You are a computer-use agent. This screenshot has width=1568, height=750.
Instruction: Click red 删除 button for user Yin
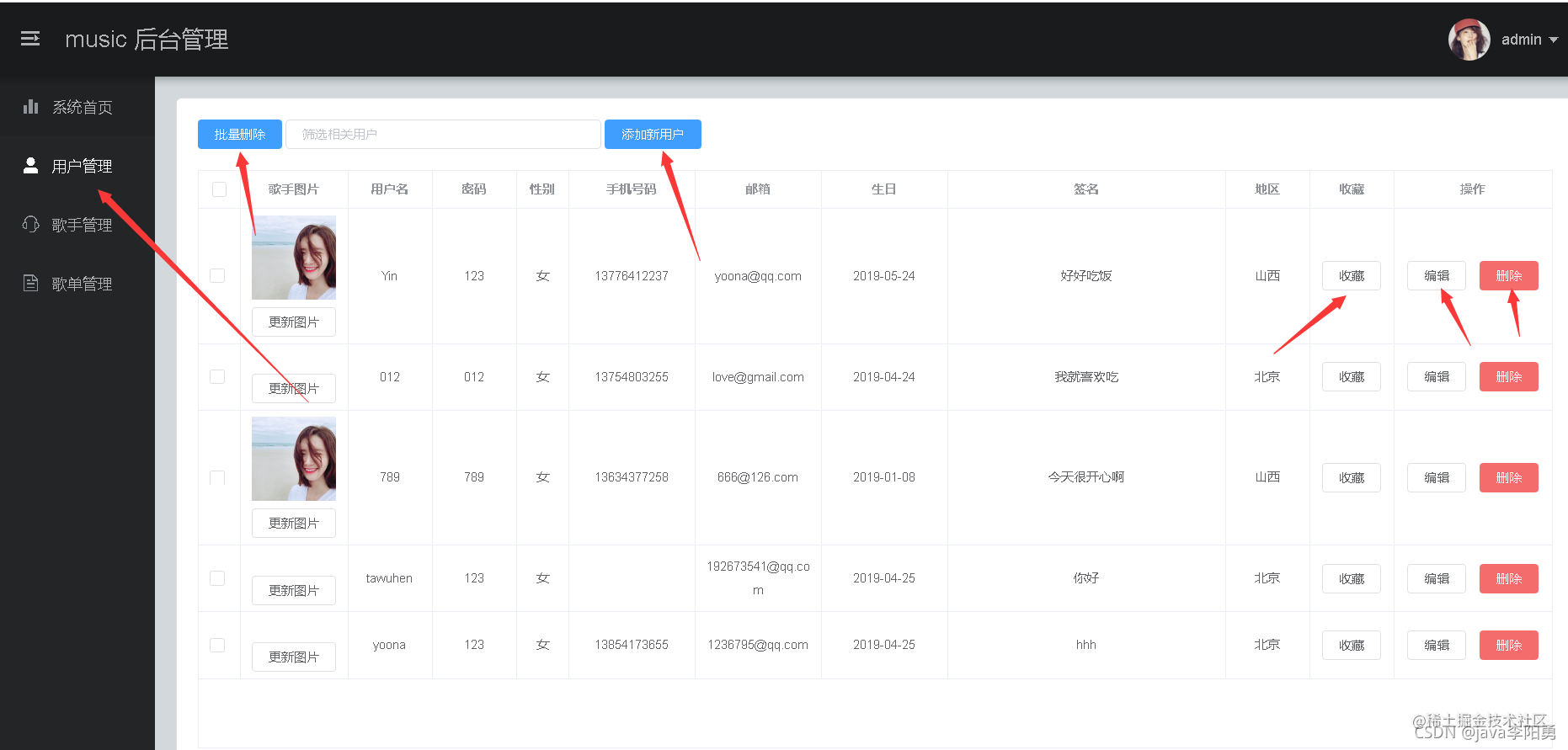(1509, 276)
